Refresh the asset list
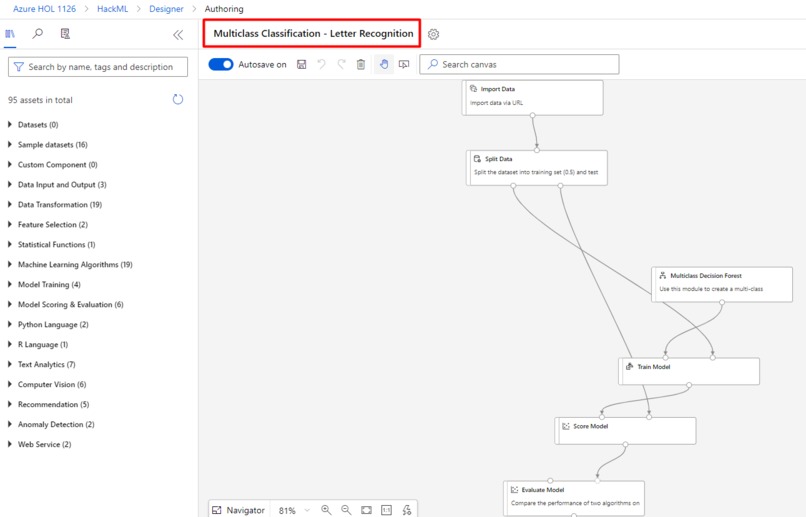Image resolution: width=806 pixels, height=517 pixels. pos(177,99)
